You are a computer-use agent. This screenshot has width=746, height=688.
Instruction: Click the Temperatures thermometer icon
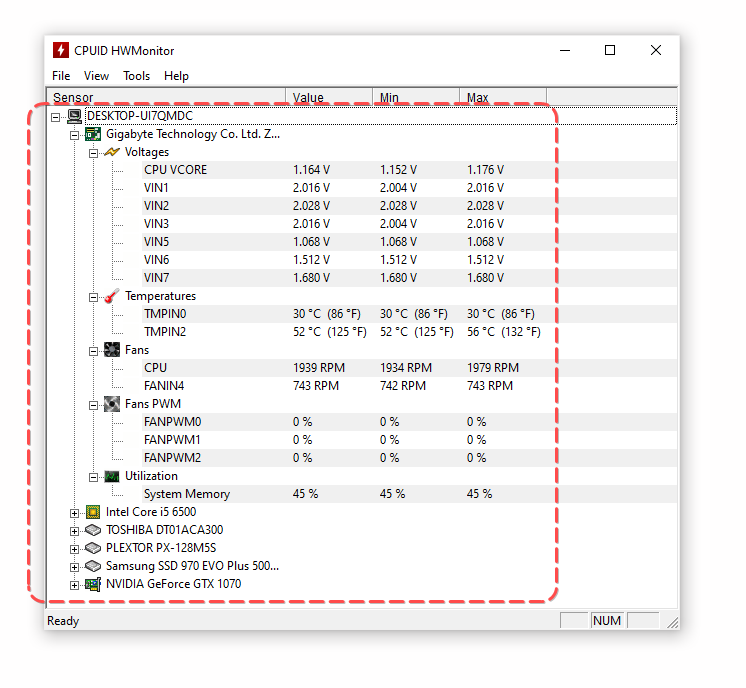point(112,296)
